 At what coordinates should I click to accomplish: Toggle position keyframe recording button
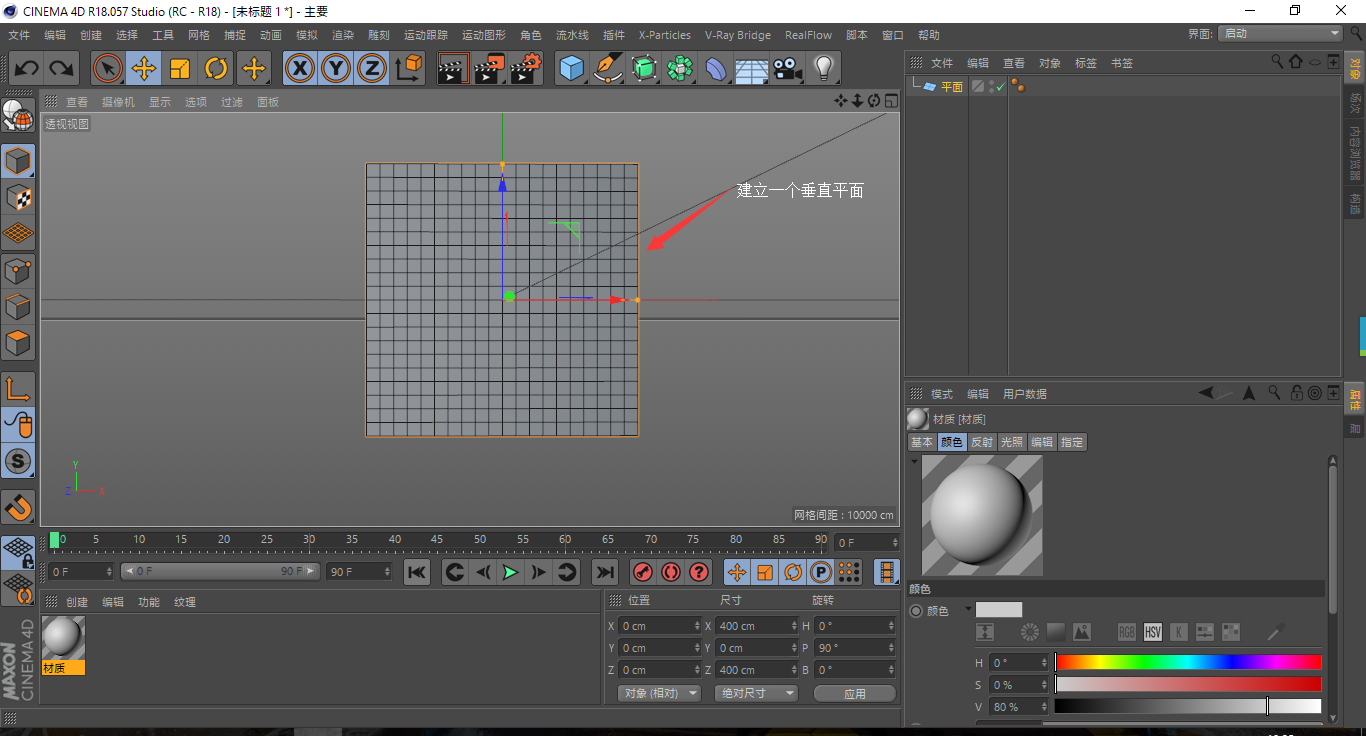click(737, 572)
